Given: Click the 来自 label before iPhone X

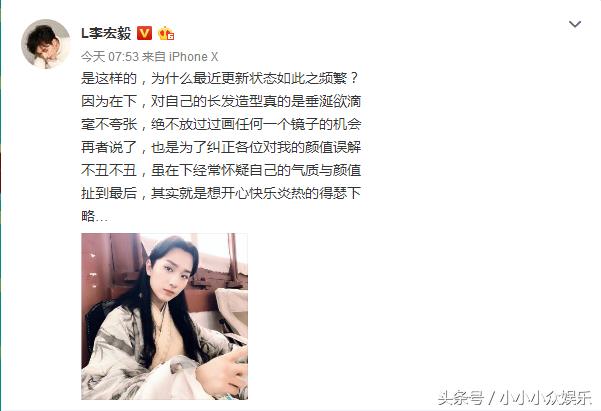Looking at the screenshot, I should [x=153, y=57].
